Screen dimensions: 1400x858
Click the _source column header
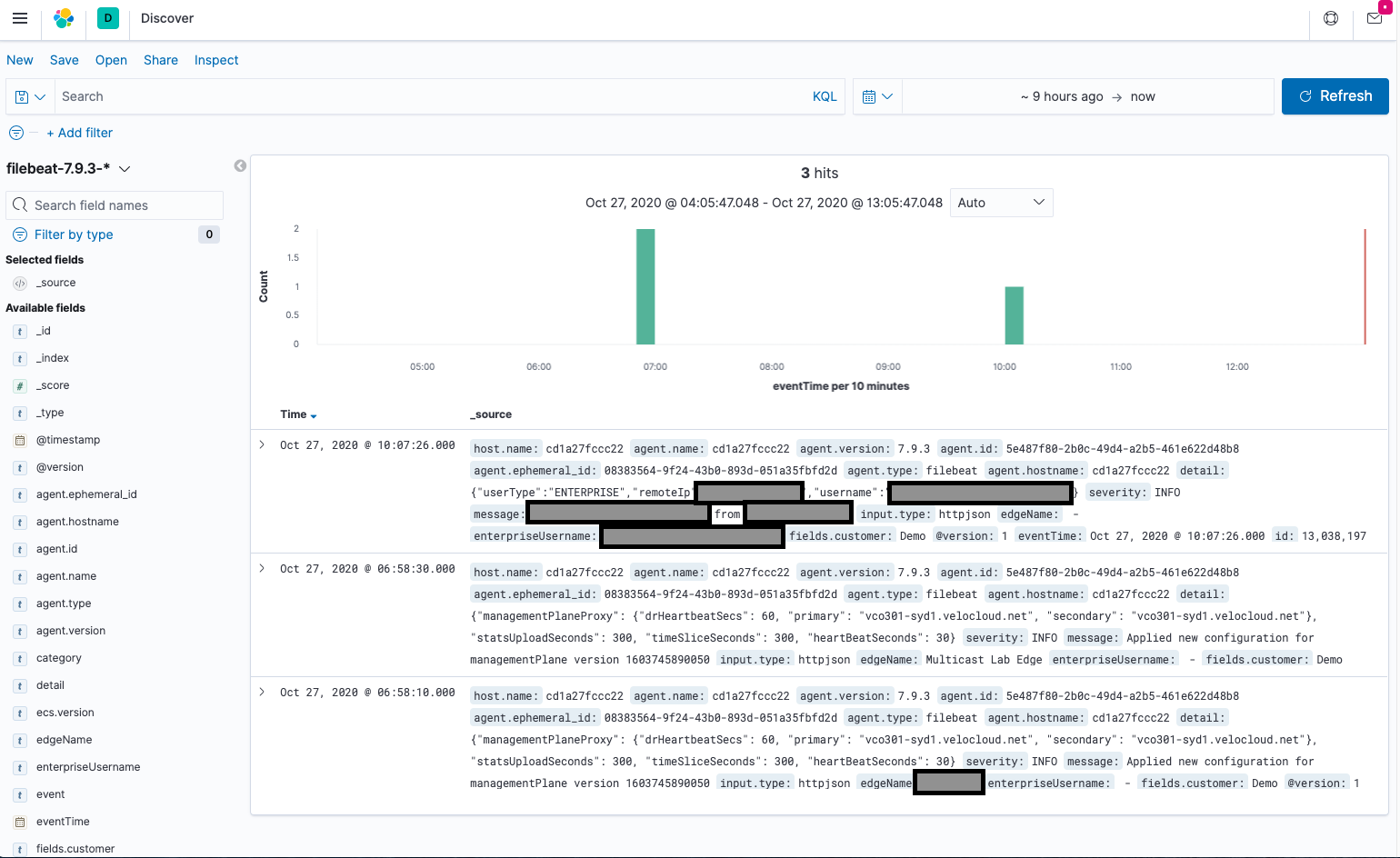pyautogui.click(x=491, y=414)
